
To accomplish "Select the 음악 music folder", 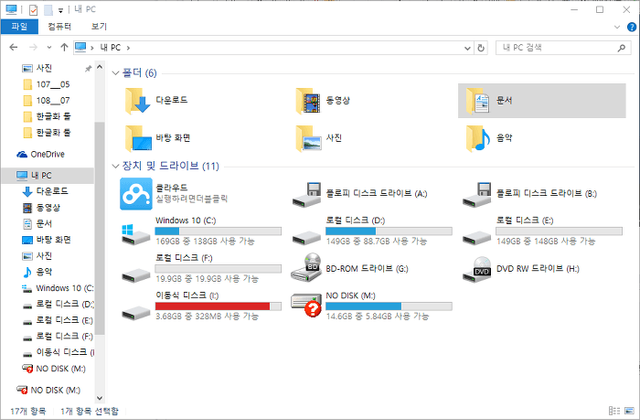I will pos(478,136).
